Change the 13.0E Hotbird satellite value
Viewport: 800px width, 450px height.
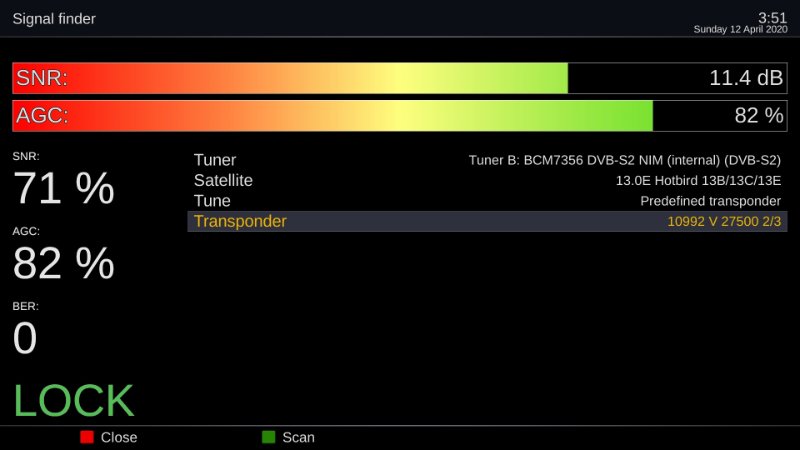[698, 181]
